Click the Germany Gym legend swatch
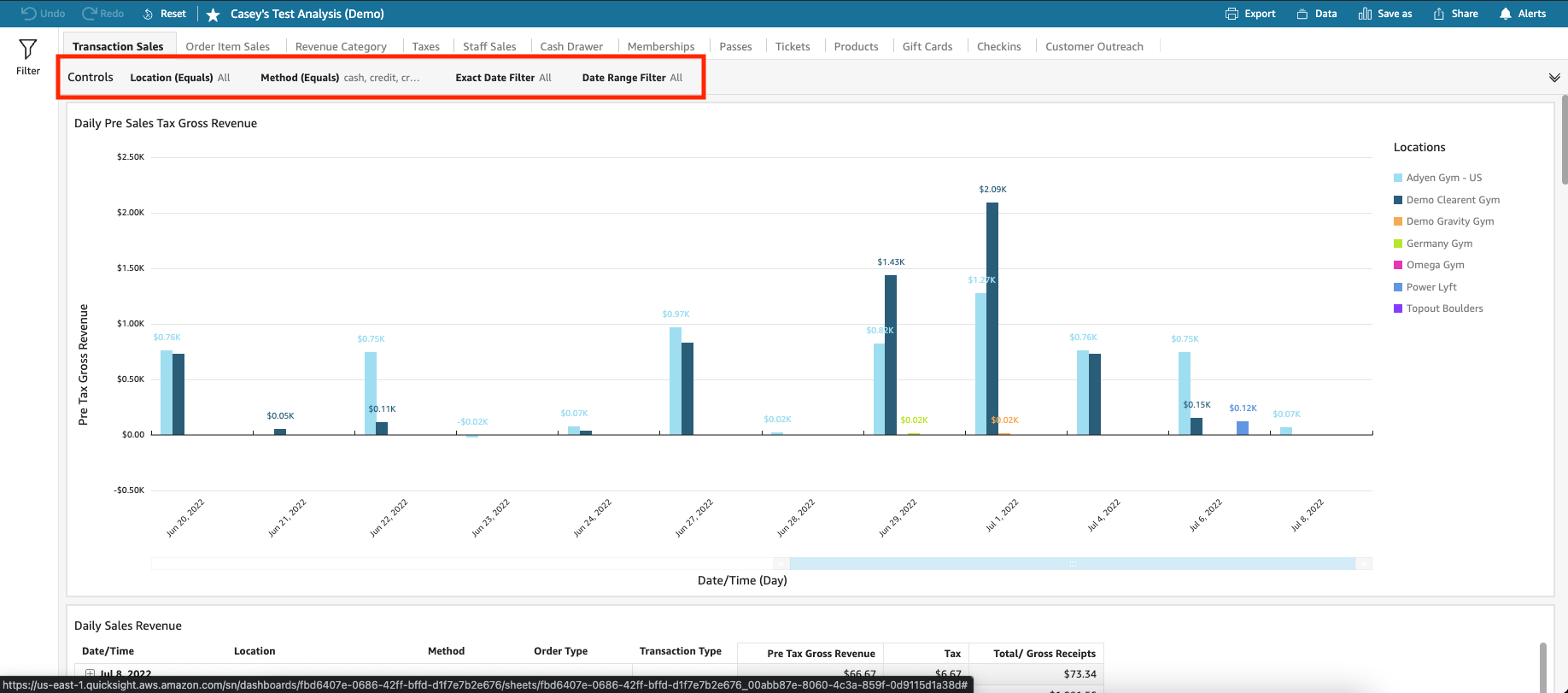Screen dimensions: 1568x693 (1398, 244)
